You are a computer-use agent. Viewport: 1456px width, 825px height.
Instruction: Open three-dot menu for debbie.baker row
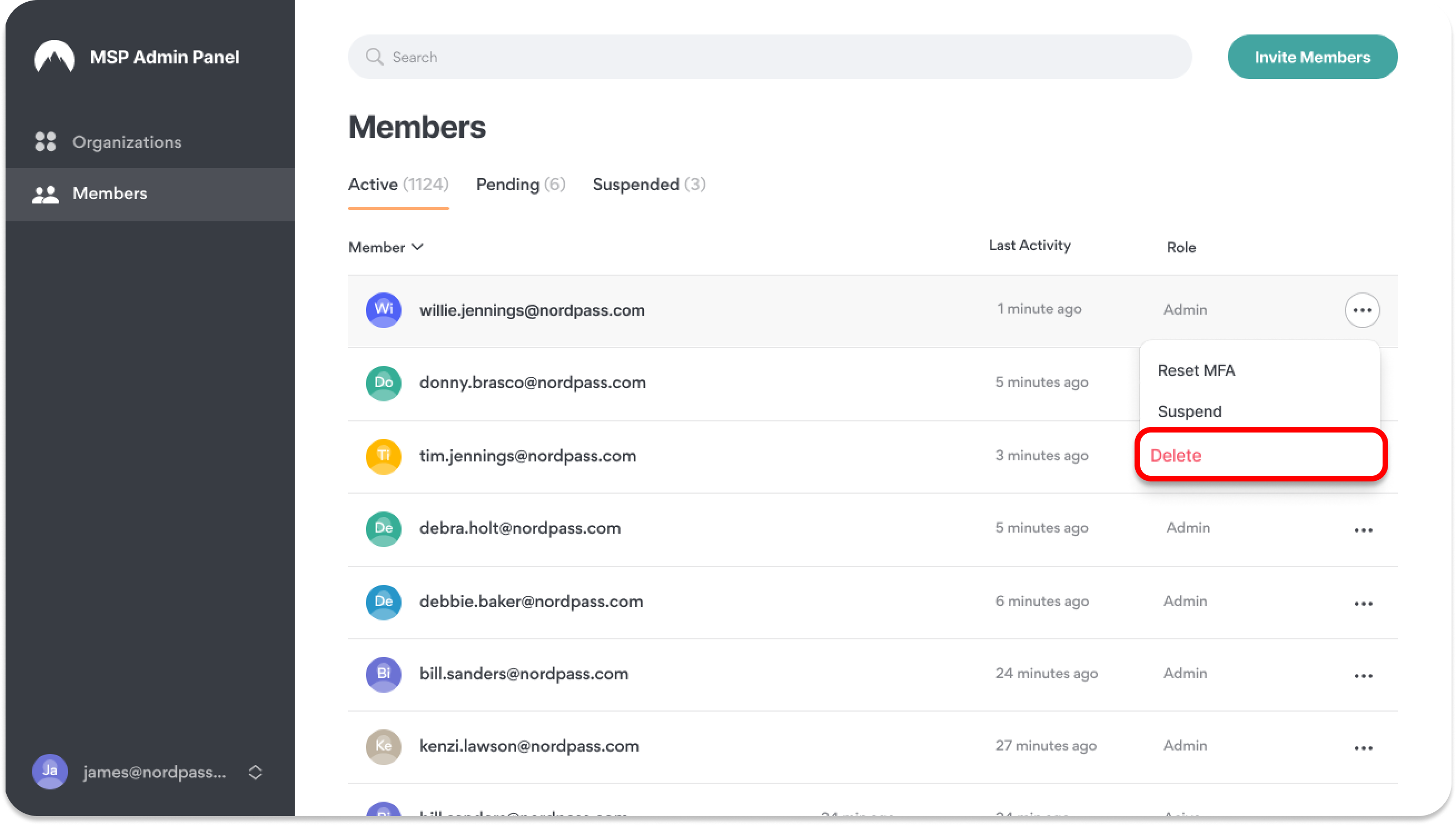point(1363,603)
